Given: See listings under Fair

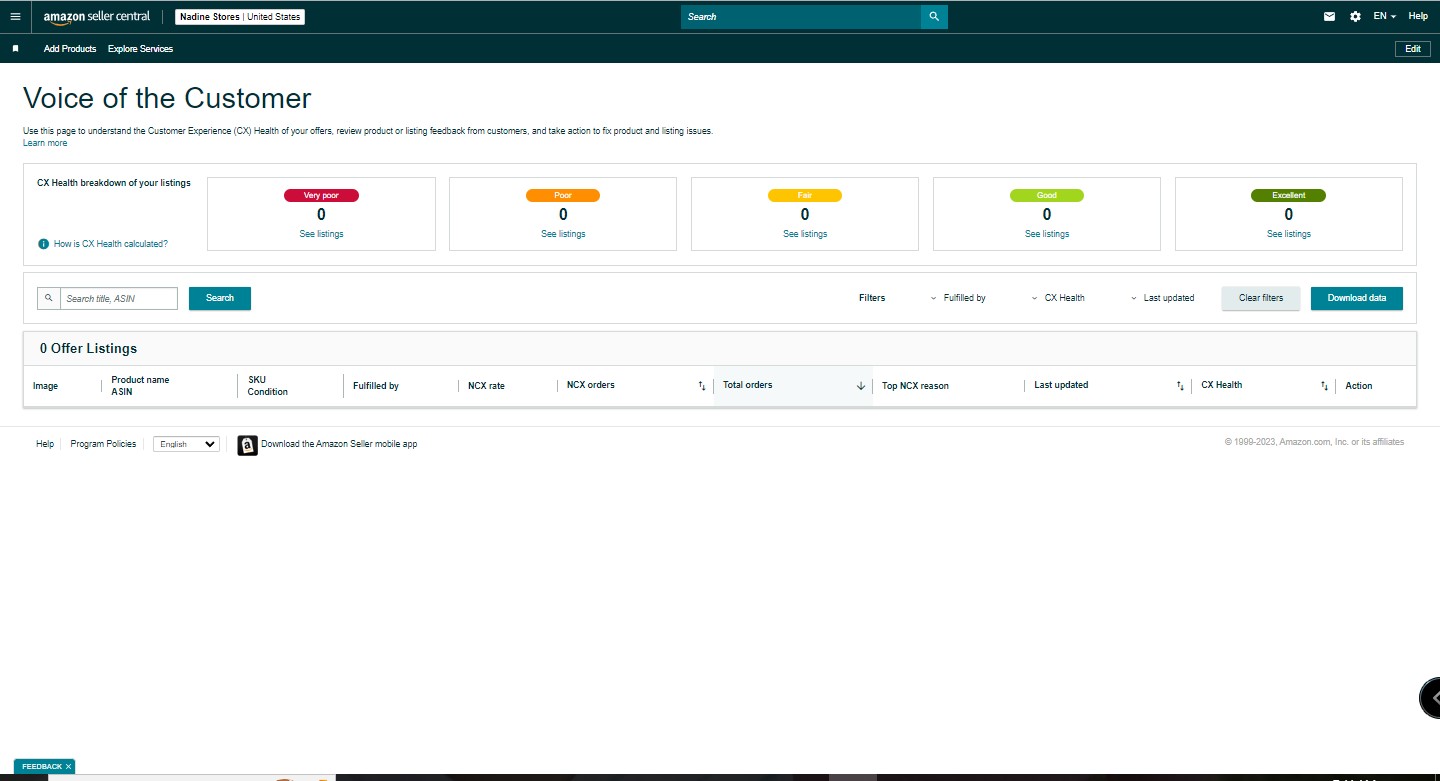Looking at the screenshot, I should [x=805, y=234].
